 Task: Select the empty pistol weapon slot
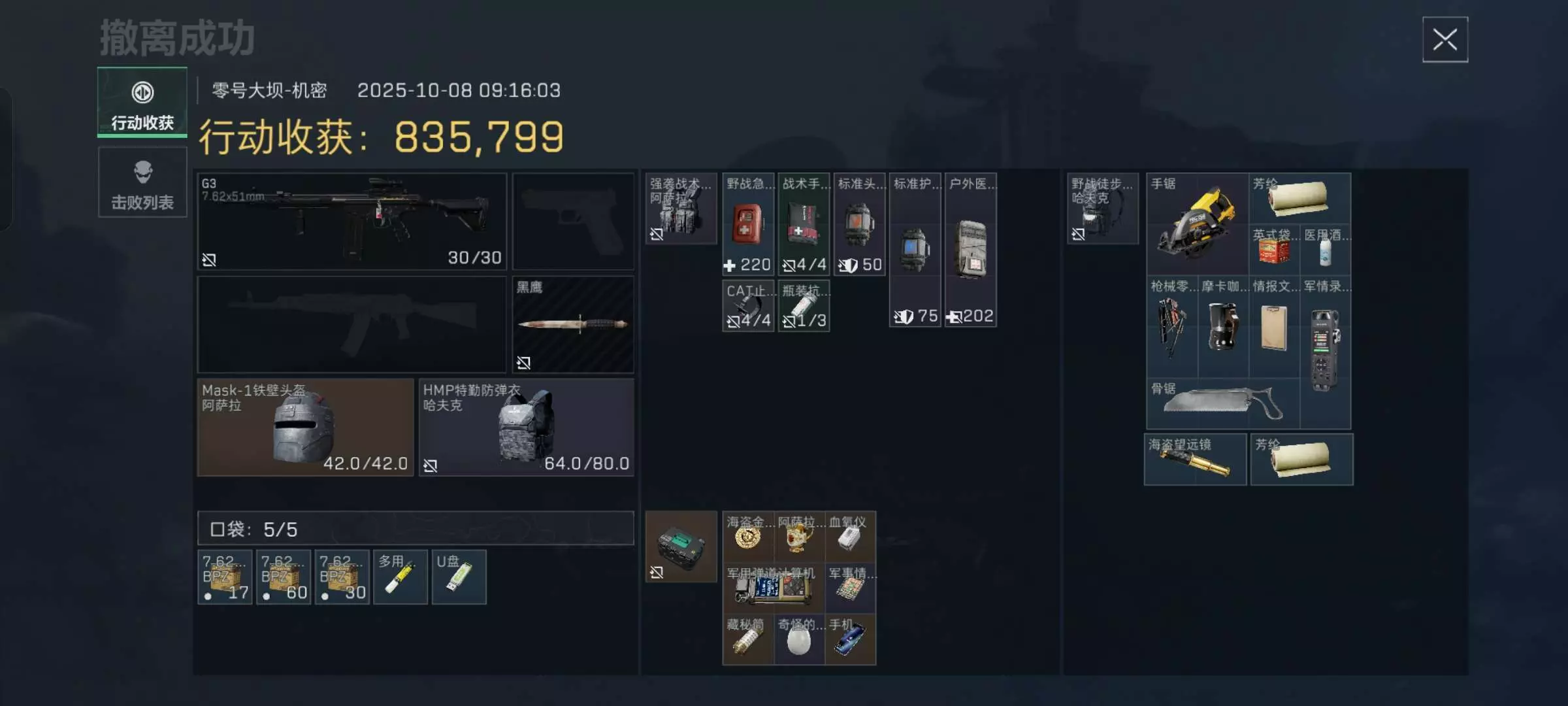click(x=573, y=222)
